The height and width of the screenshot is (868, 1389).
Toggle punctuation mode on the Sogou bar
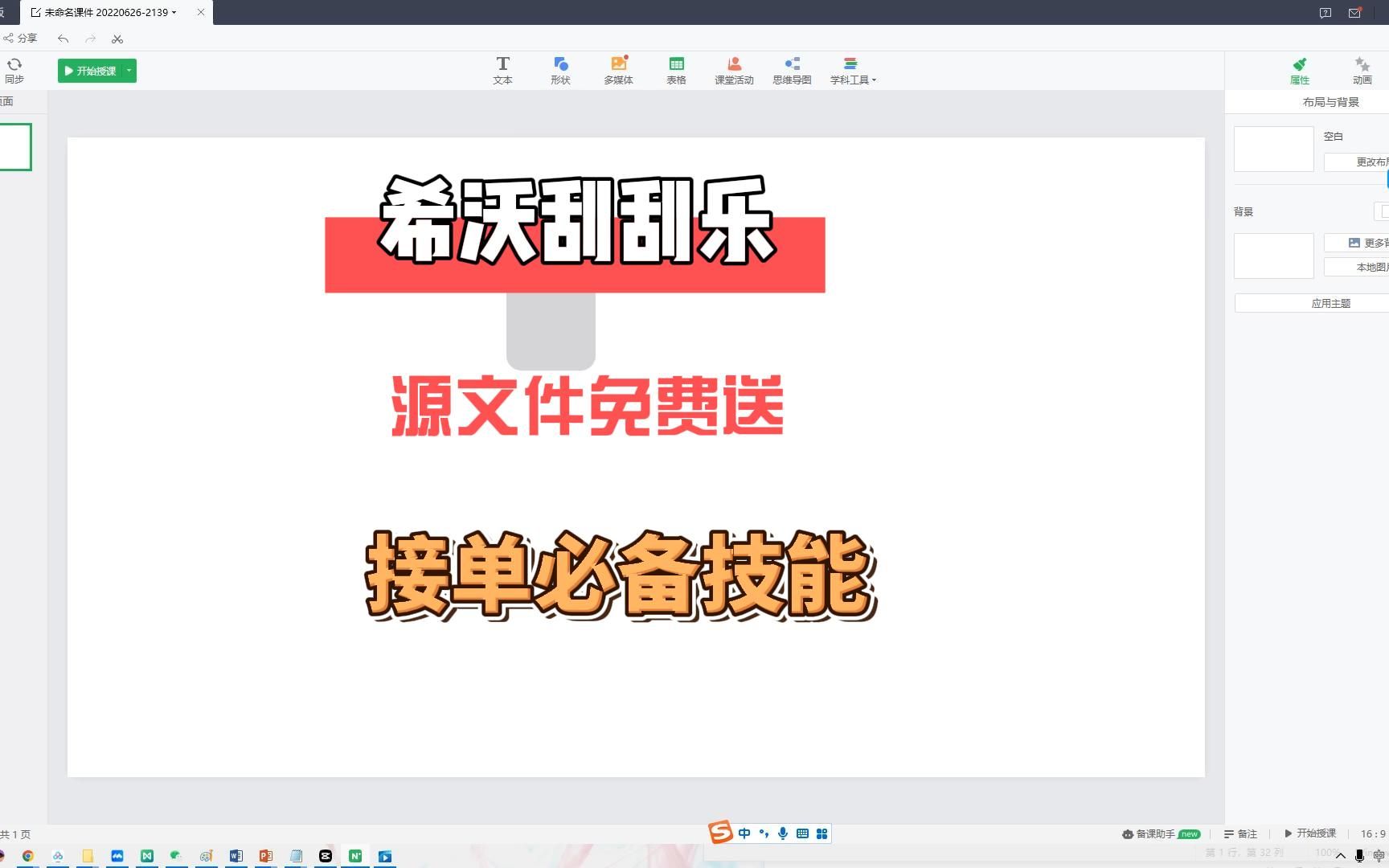pos(763,833)
